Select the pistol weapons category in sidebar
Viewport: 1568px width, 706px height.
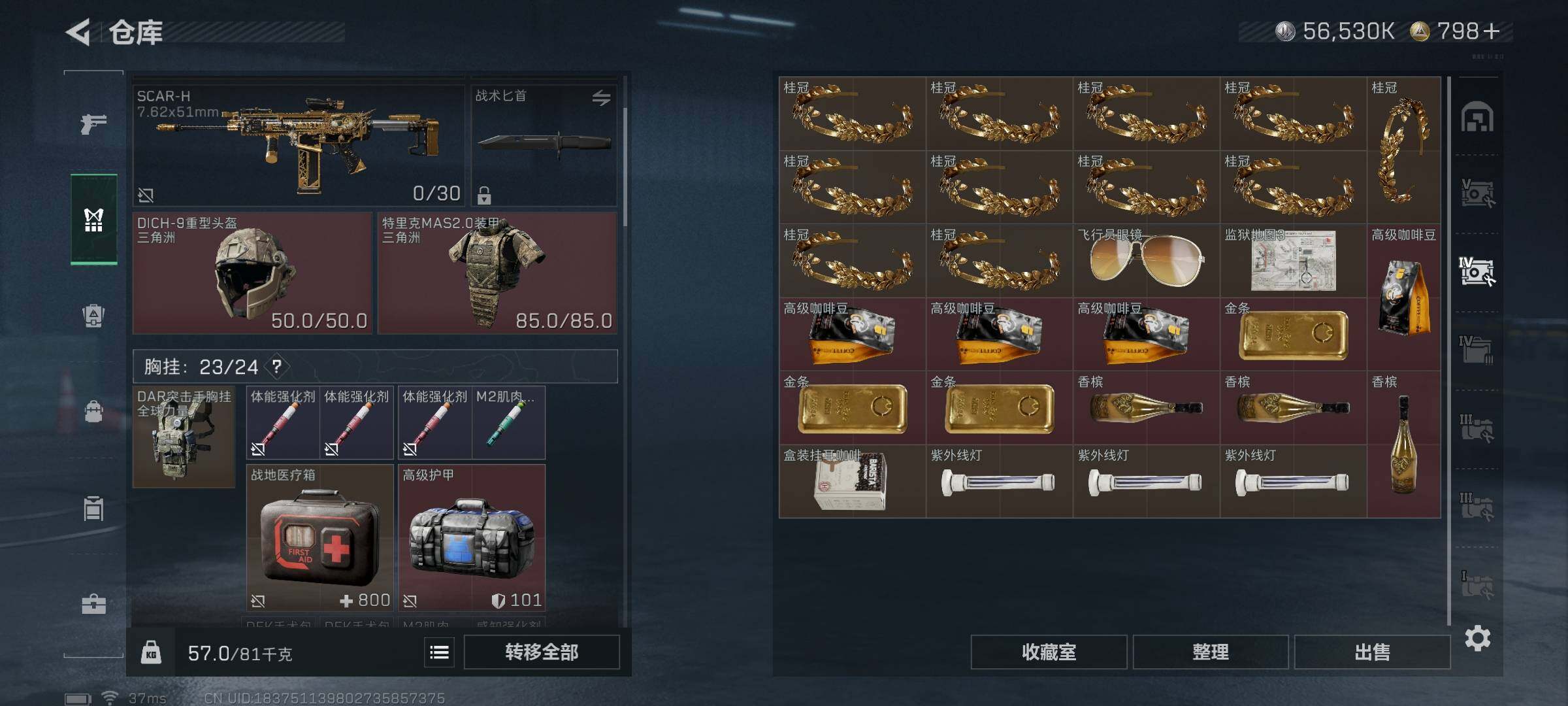coord(93,124)
